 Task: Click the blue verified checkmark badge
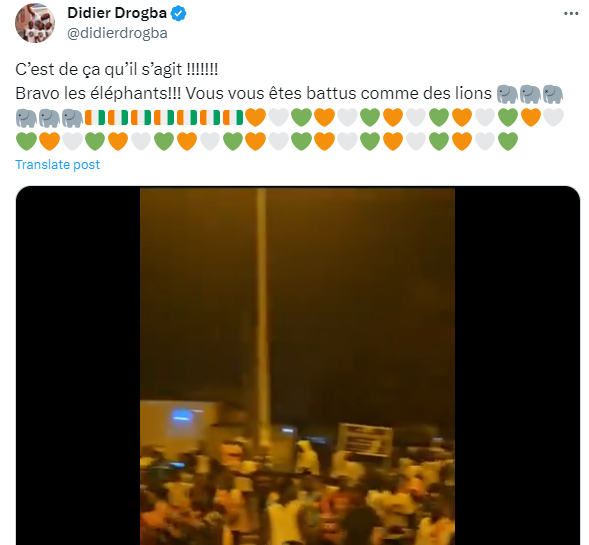[x=178, y=14]
